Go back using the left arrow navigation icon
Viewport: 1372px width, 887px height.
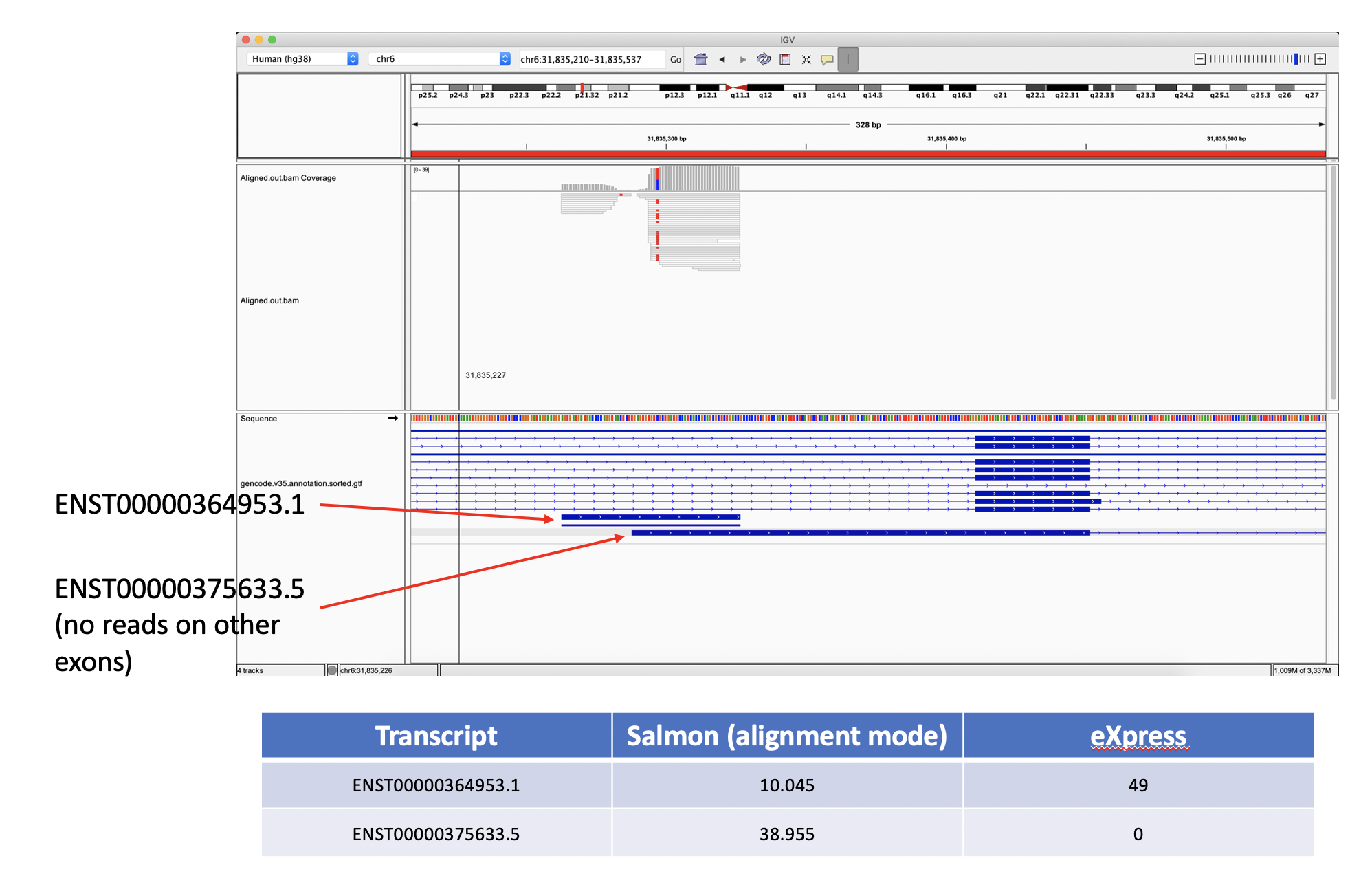pos(722,59)
